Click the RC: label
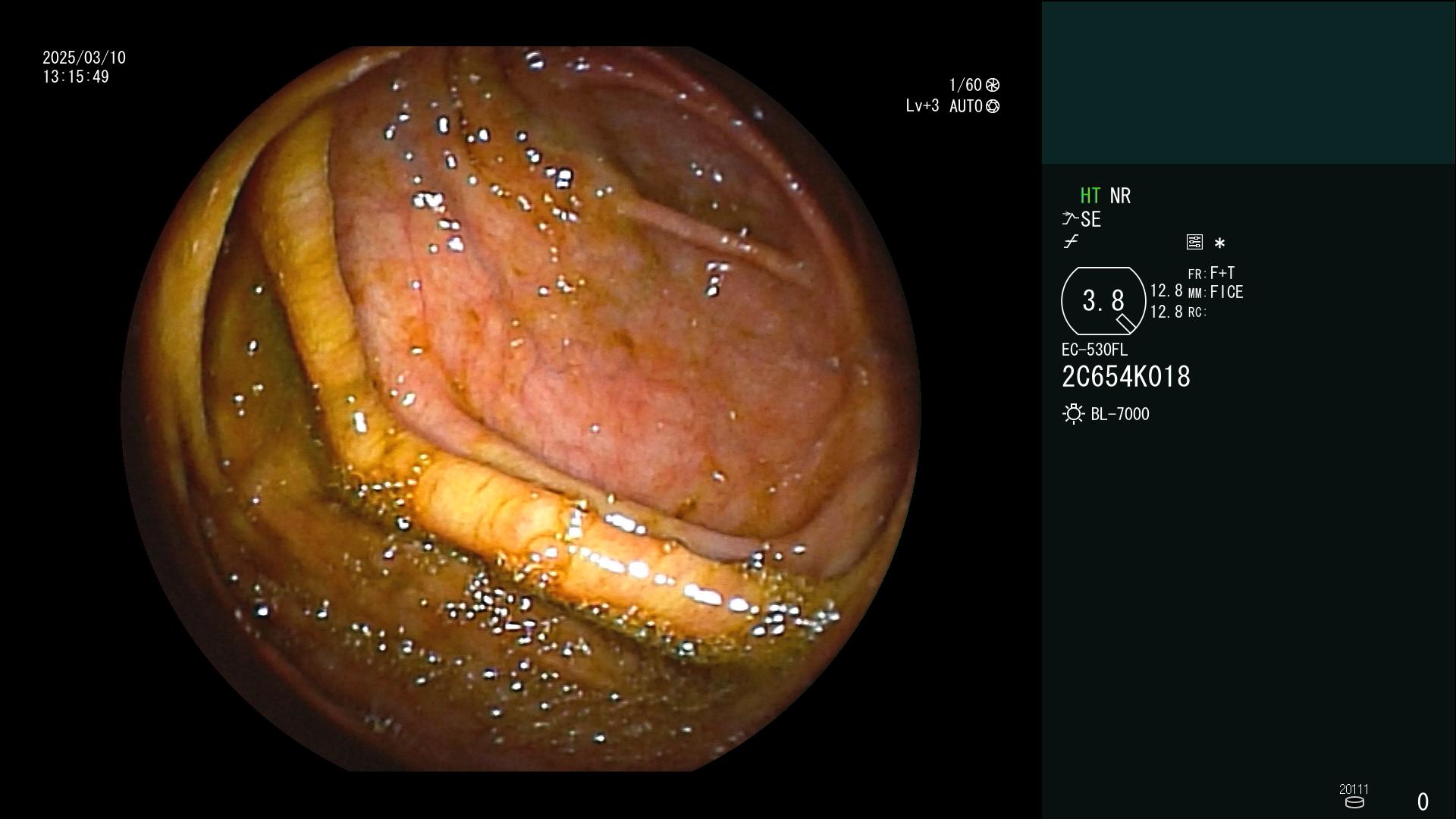The height and width of the screenshot is (819, 1456). (1197, 312)
